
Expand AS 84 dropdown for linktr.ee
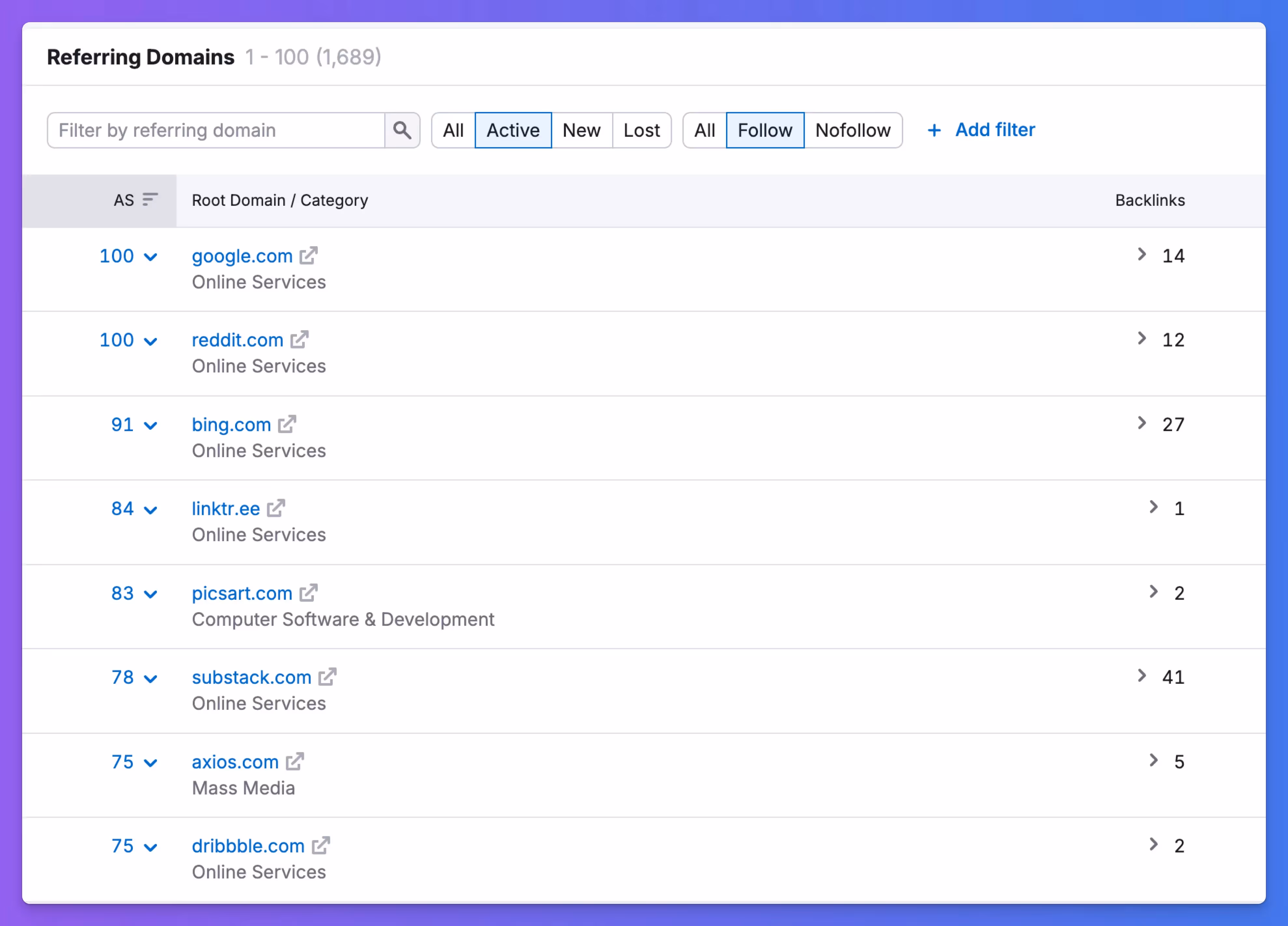pyautogui.click(x=150, y=510)
